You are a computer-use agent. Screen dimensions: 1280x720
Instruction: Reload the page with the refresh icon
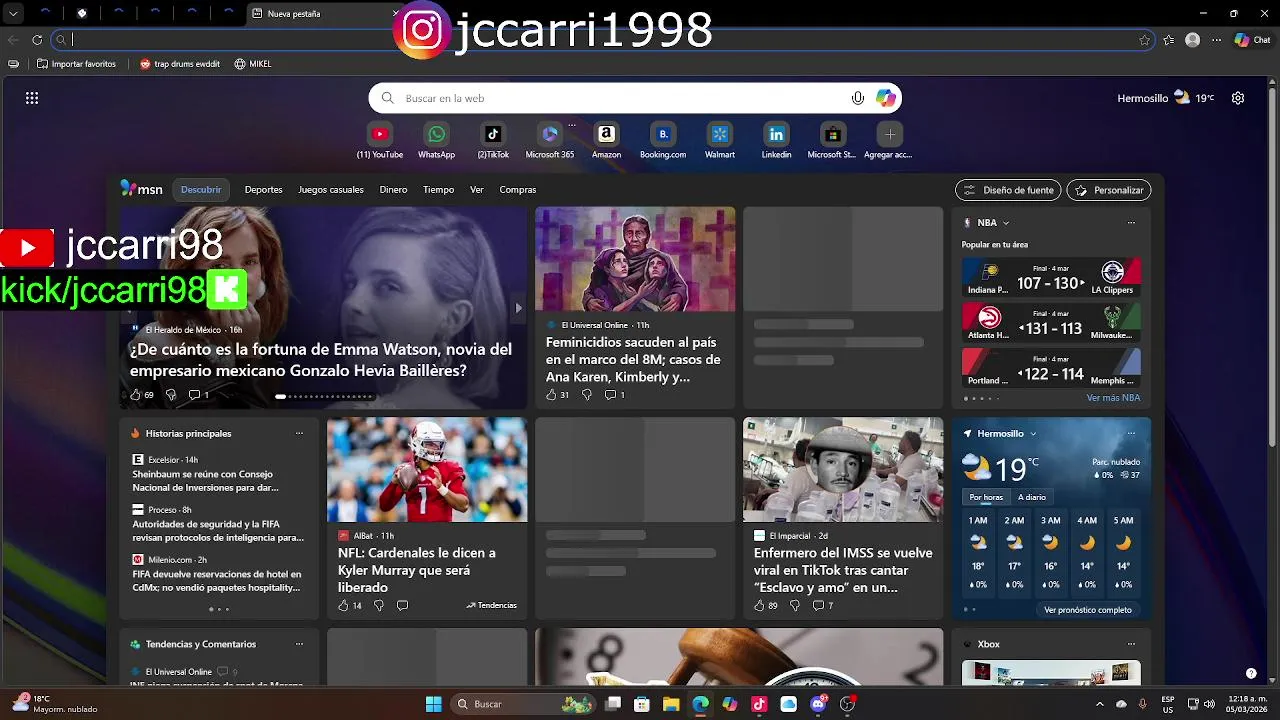point(37,40)
